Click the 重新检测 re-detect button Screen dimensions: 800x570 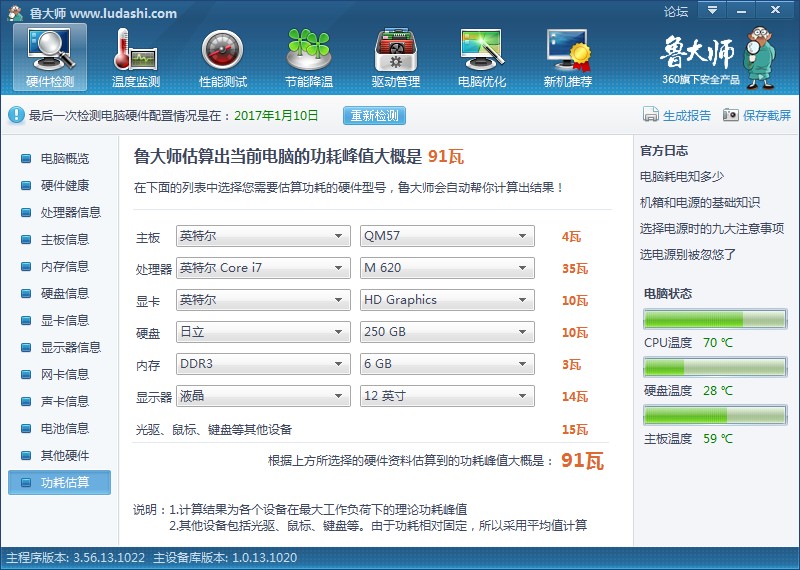[x=374, y=115]
